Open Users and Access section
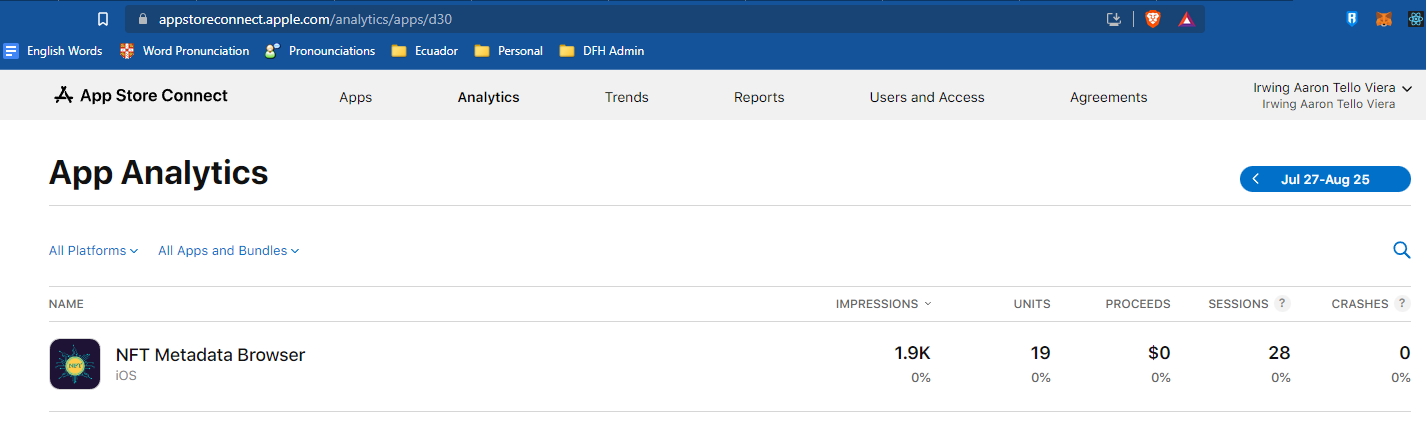This screenshot has width=1426, height=425. tap(927, 97)
